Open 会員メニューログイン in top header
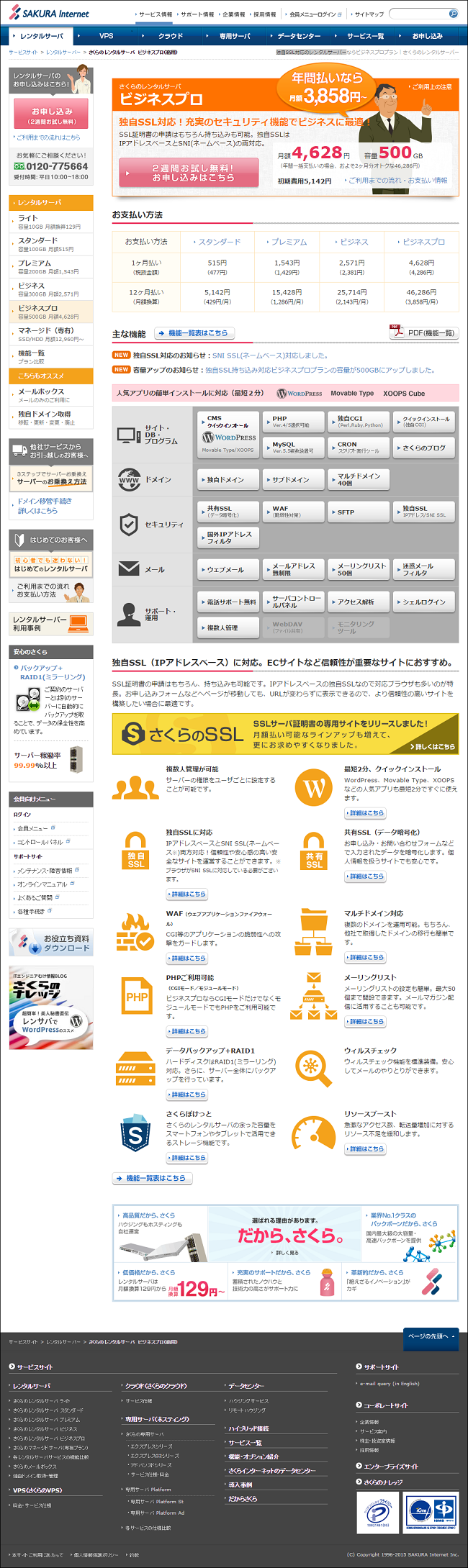 (312, 14)
